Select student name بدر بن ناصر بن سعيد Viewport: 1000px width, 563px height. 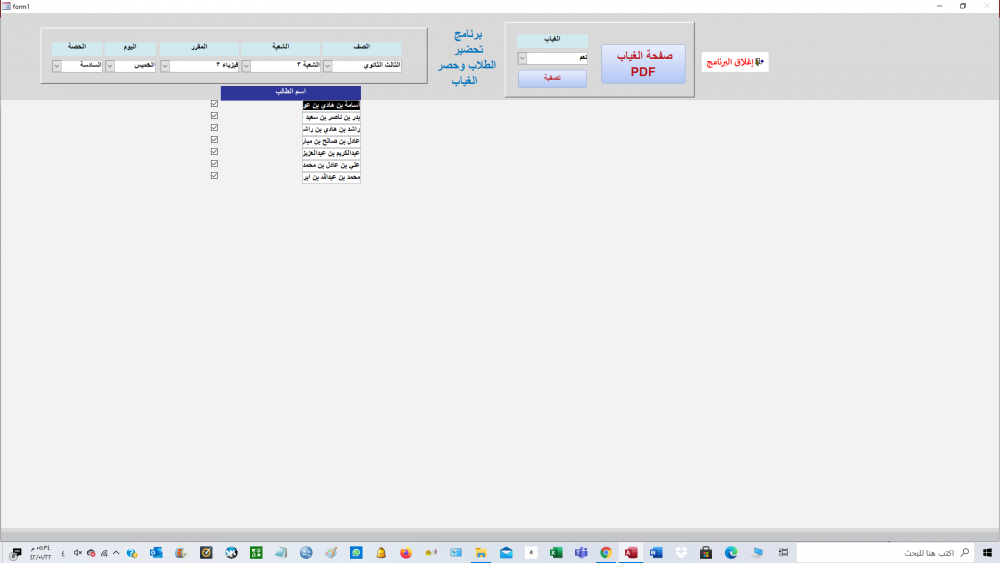[x=332, y=117]
